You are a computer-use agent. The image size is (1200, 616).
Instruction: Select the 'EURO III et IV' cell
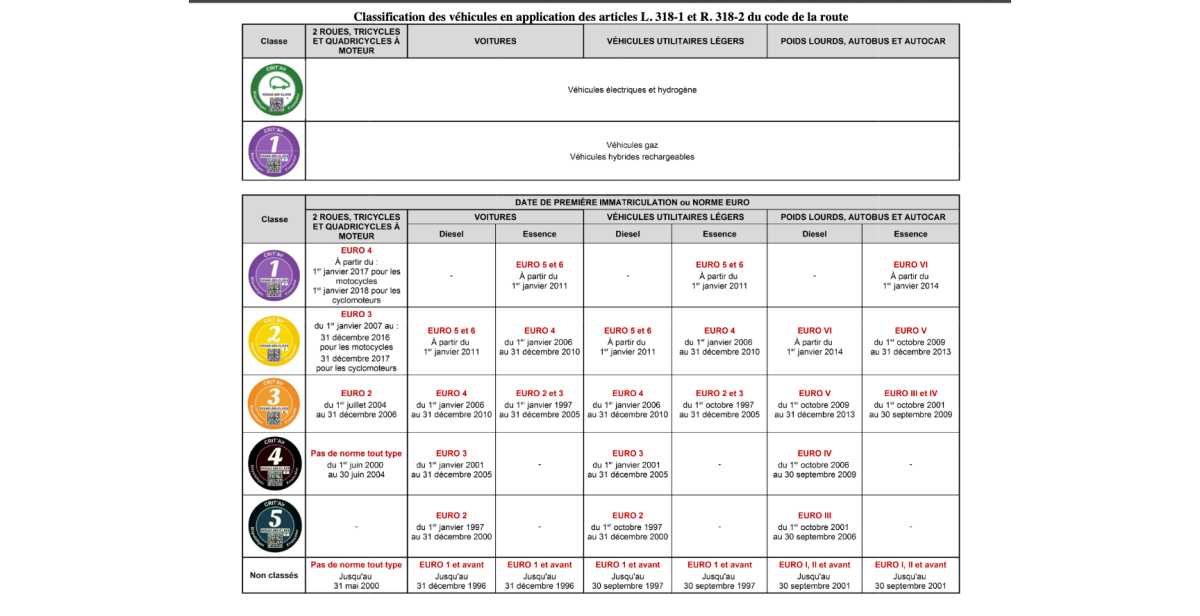coord(910,393)
